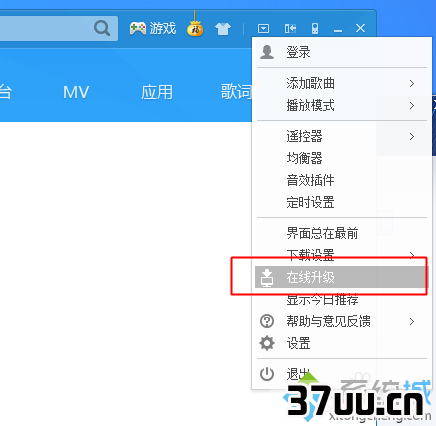Switch to the MV tab
436x426 pixels.
(x=76, y=92)
